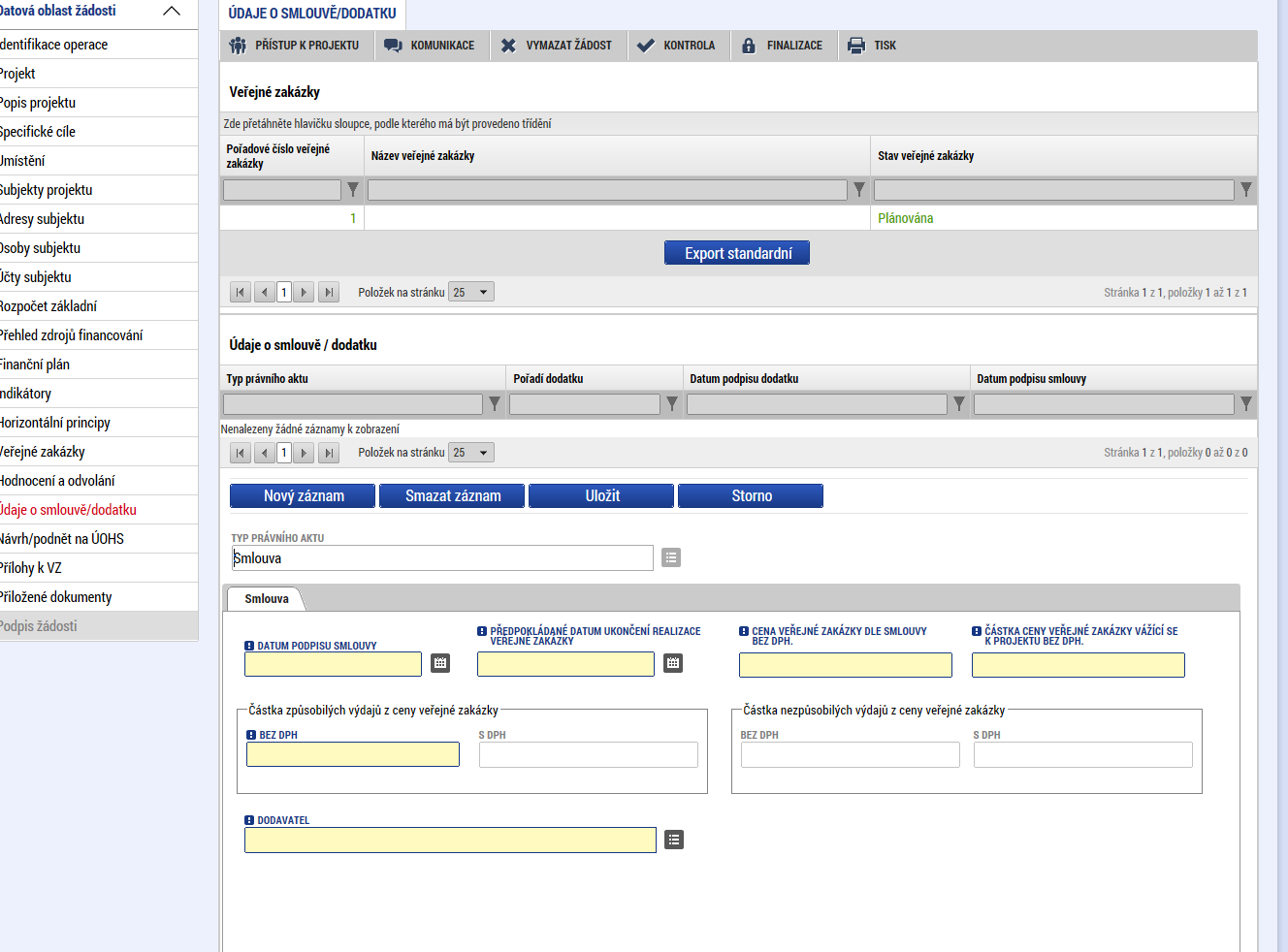Click the Přístup k projektu toolbar button

click(x=295, y=46)
